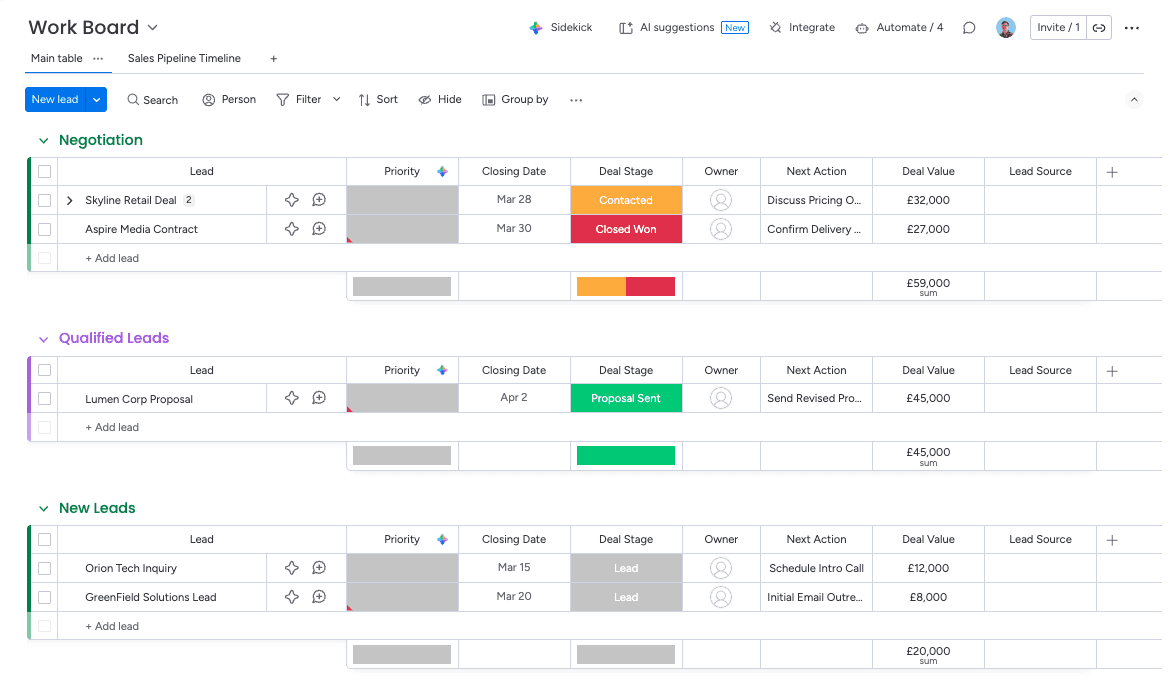Screen dimensions: 1172x696
Task: Open the New lead dropdown arrow
Action: click(96, 99)
